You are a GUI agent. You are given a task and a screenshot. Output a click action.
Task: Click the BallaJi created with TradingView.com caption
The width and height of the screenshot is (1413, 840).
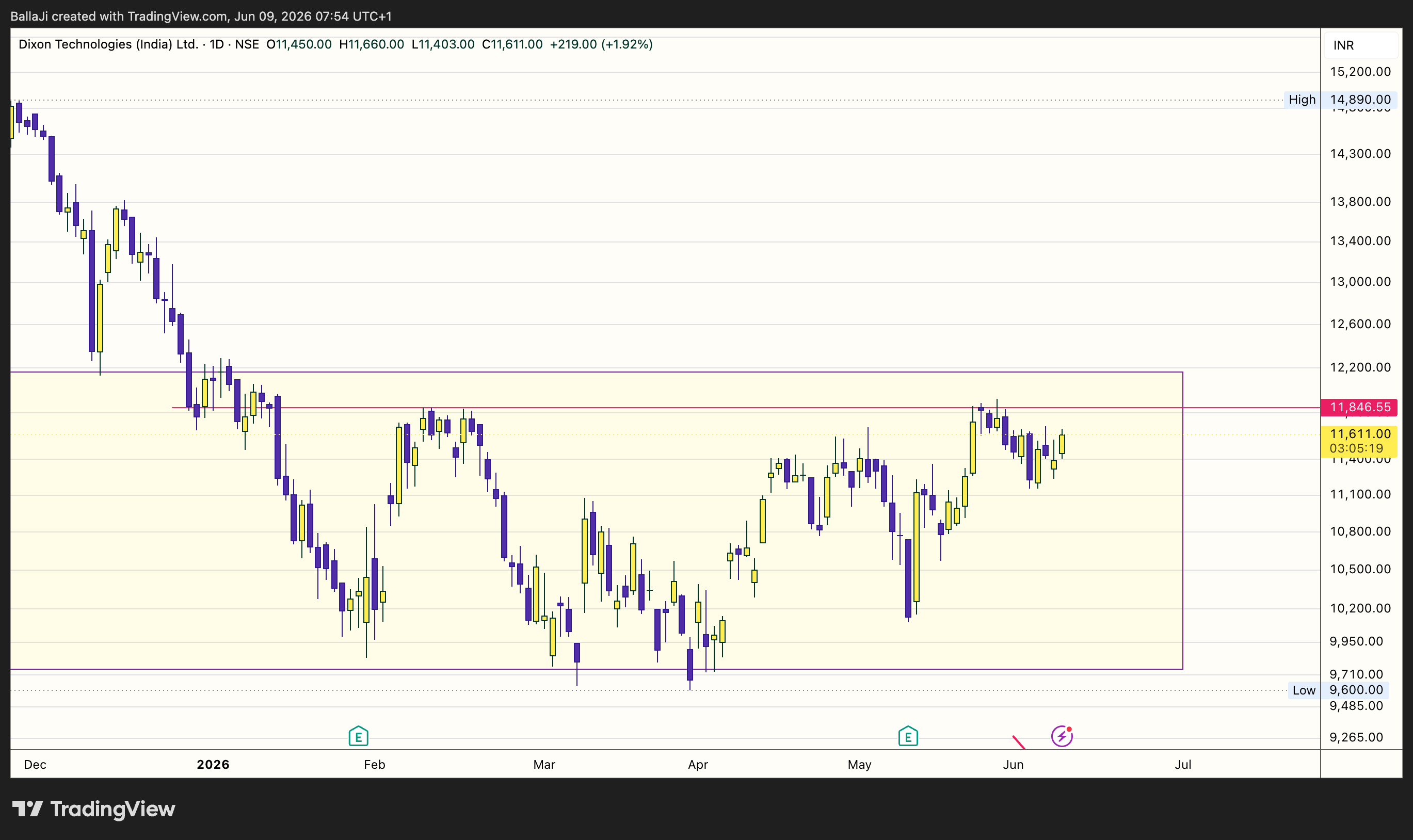coord(201,17)
